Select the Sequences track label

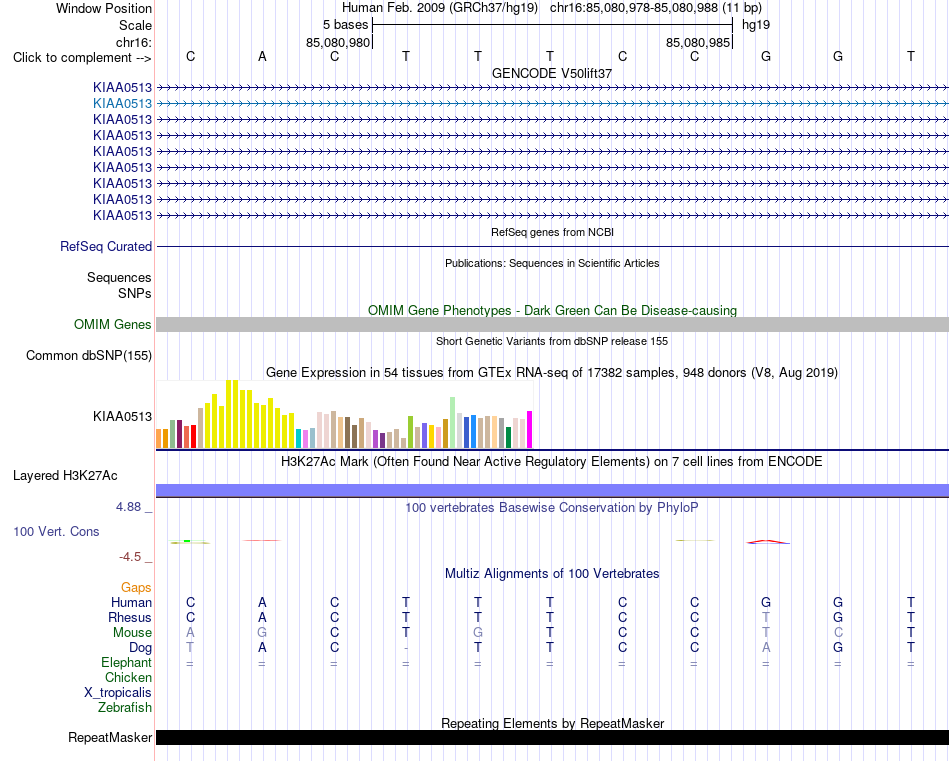point(119,277)
